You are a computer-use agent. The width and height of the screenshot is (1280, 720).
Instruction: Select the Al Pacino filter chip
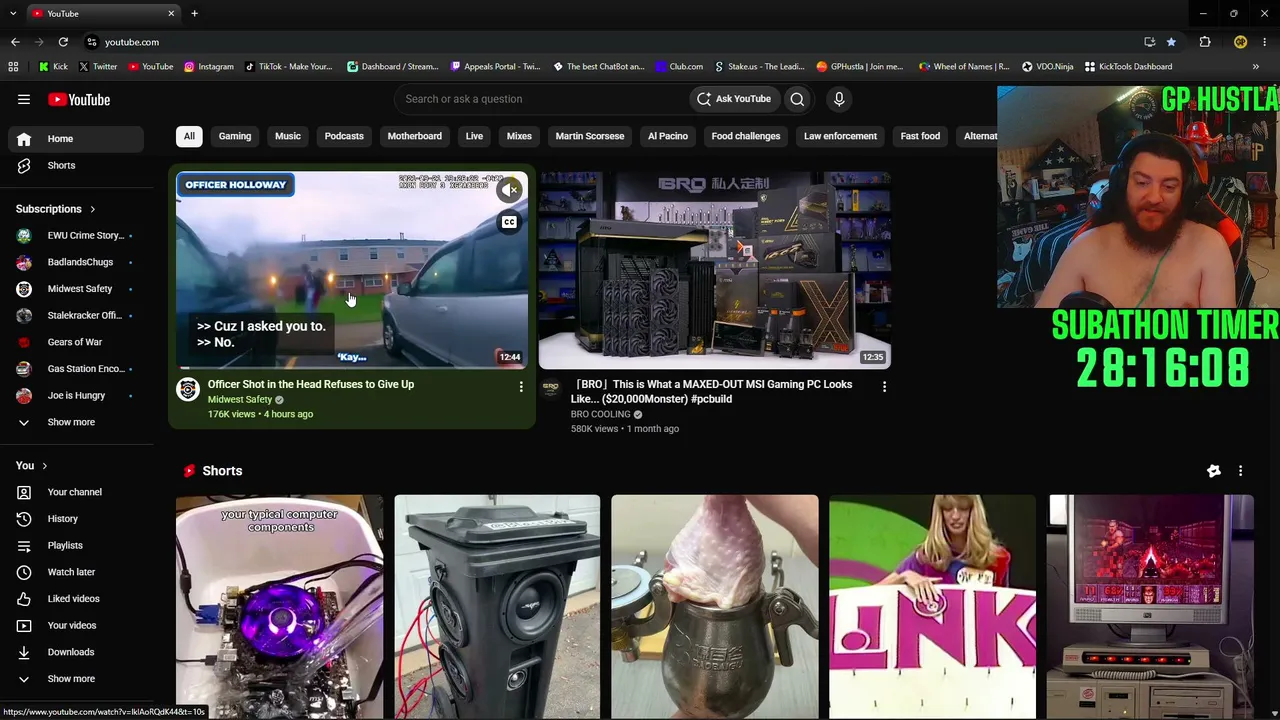coord(668,136)
